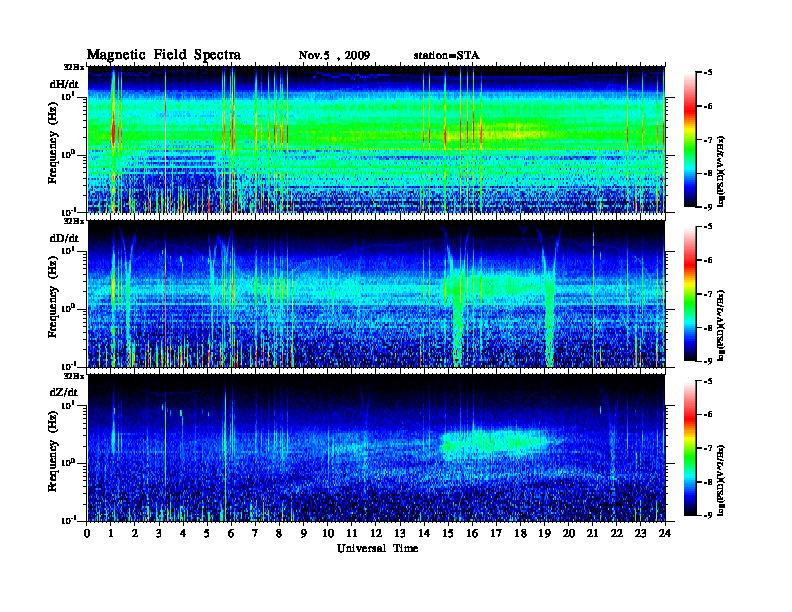
Task: Click the "-7" tick on dH/dt color scale
Action: click(x=707, y=140)
